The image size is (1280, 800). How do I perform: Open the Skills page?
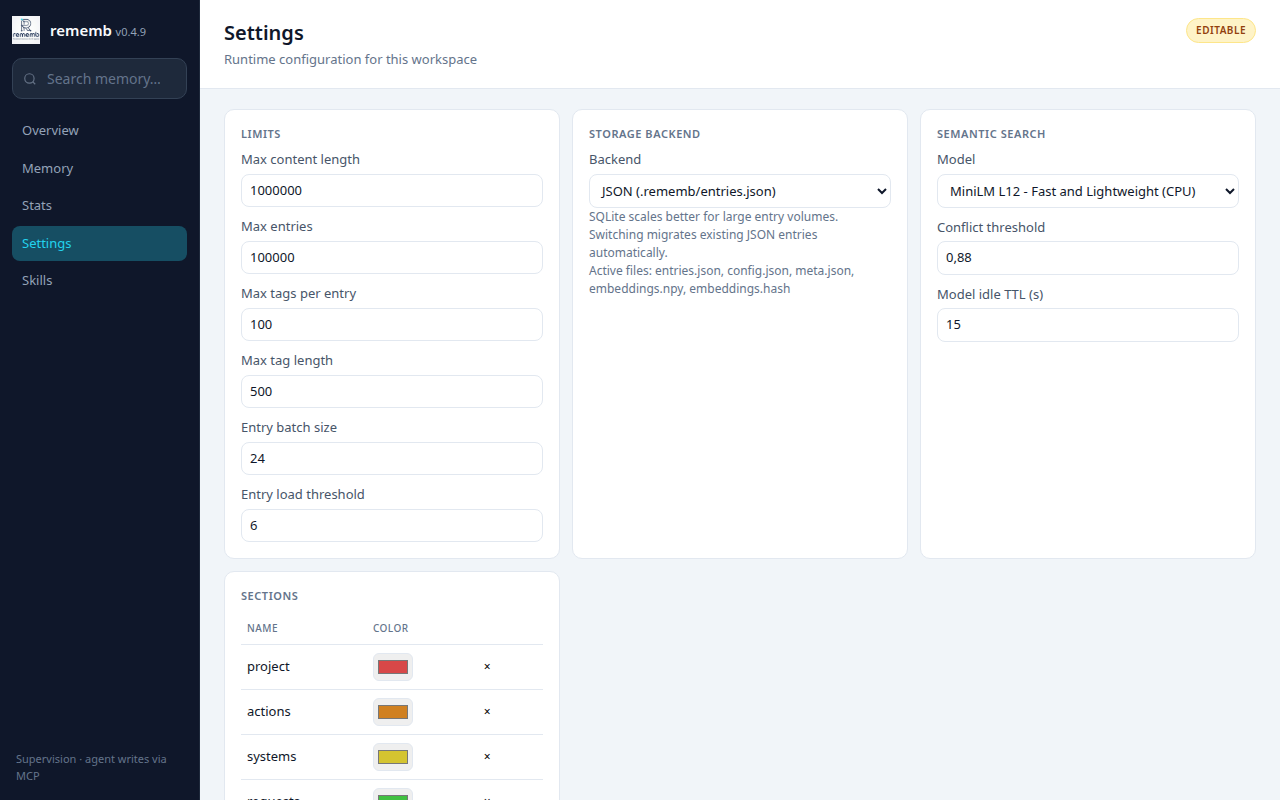pyautogui.click(x=99, y=280)
